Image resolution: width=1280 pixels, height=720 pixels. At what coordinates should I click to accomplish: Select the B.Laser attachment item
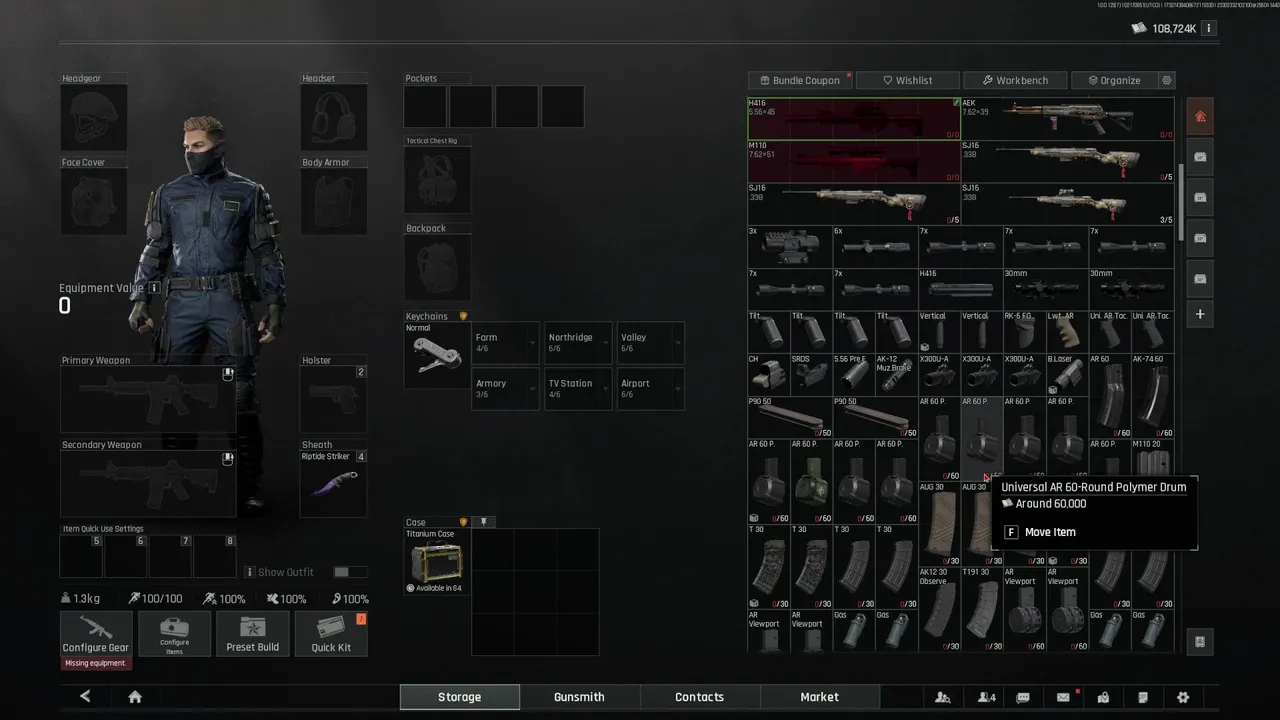tap(1067, 374)
